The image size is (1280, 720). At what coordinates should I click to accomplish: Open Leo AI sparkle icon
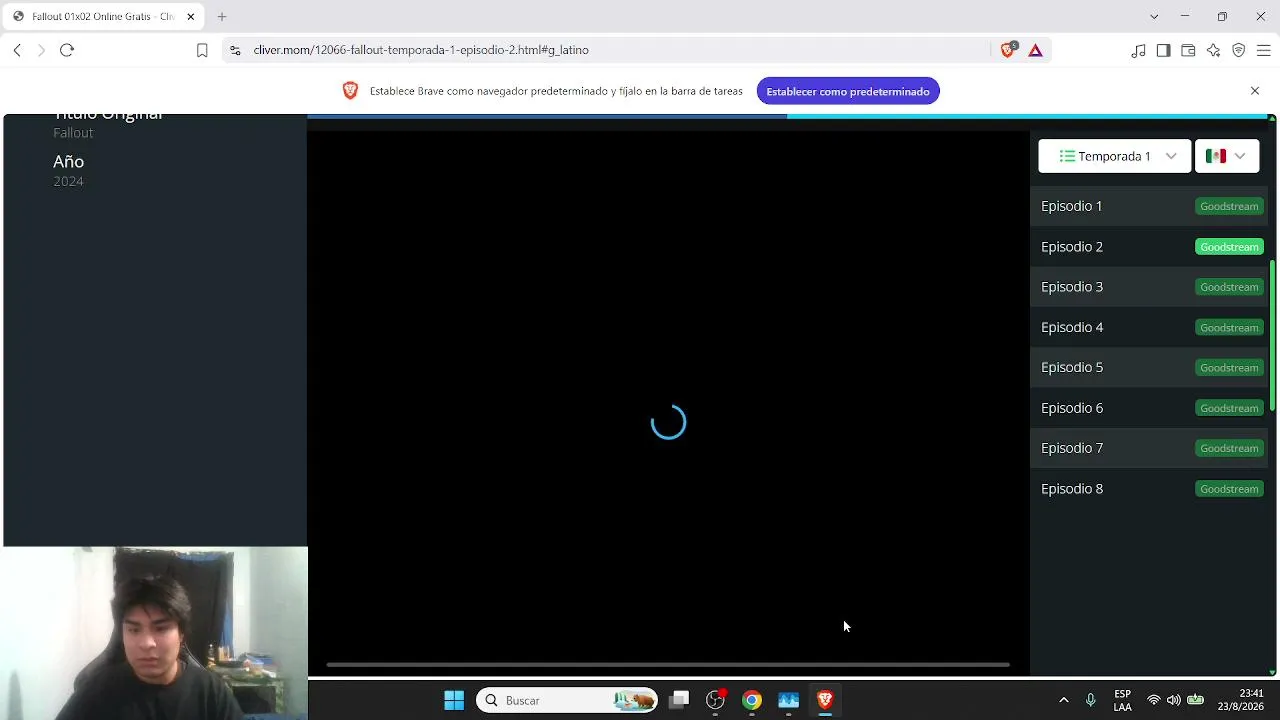[1213, 50]
